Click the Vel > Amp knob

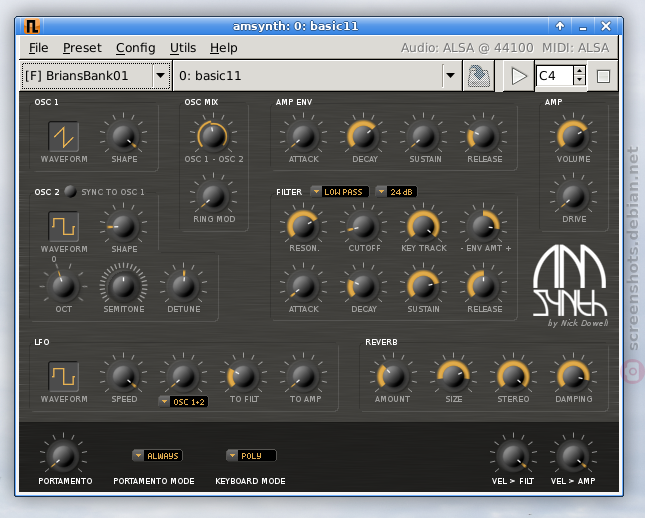pos(573,456)
